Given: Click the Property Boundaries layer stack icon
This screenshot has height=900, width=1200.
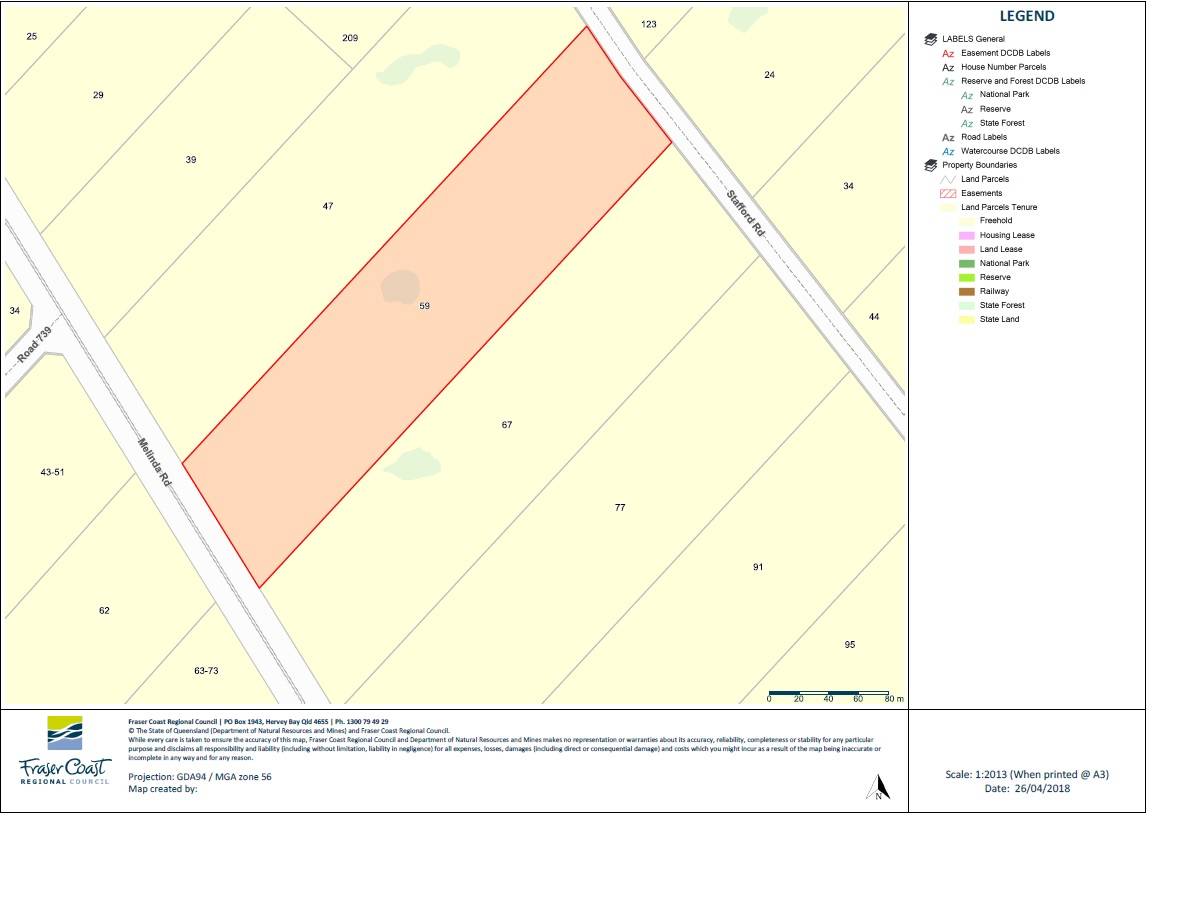Looking at the screenshot, I should pyautogui.click(x=931, y=165).
